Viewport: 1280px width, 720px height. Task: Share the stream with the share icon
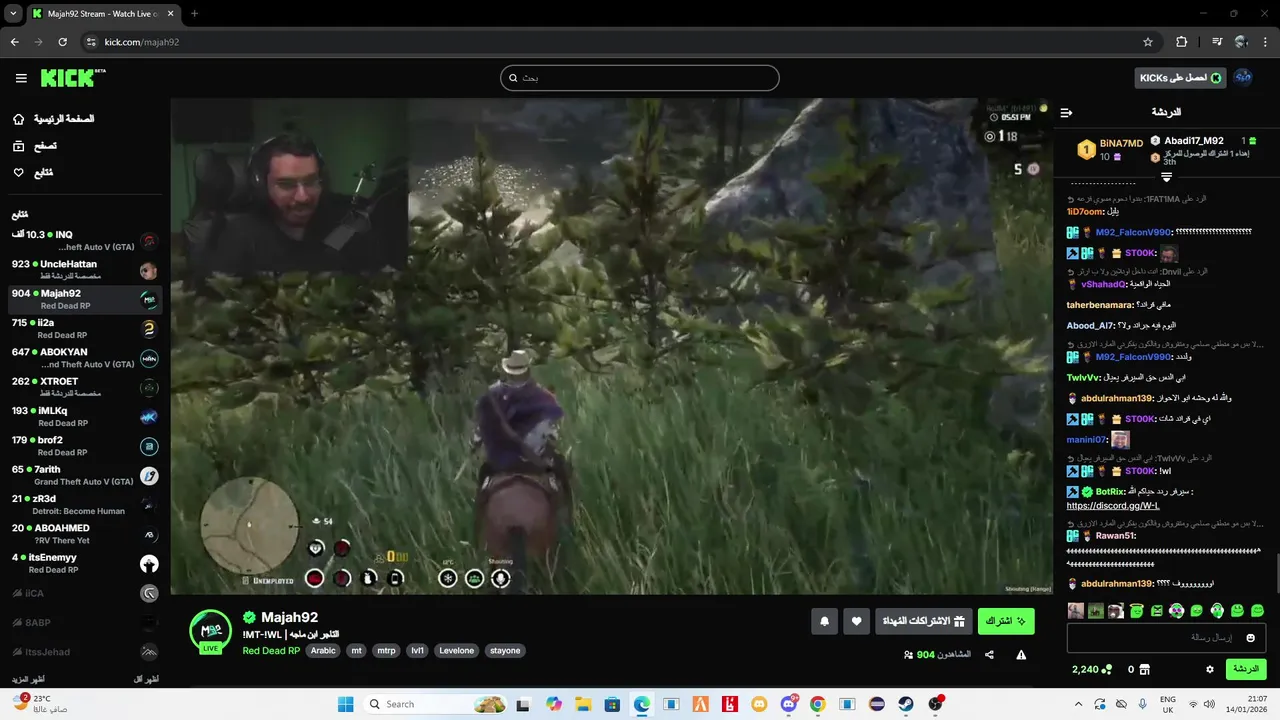tap(989, 655)
